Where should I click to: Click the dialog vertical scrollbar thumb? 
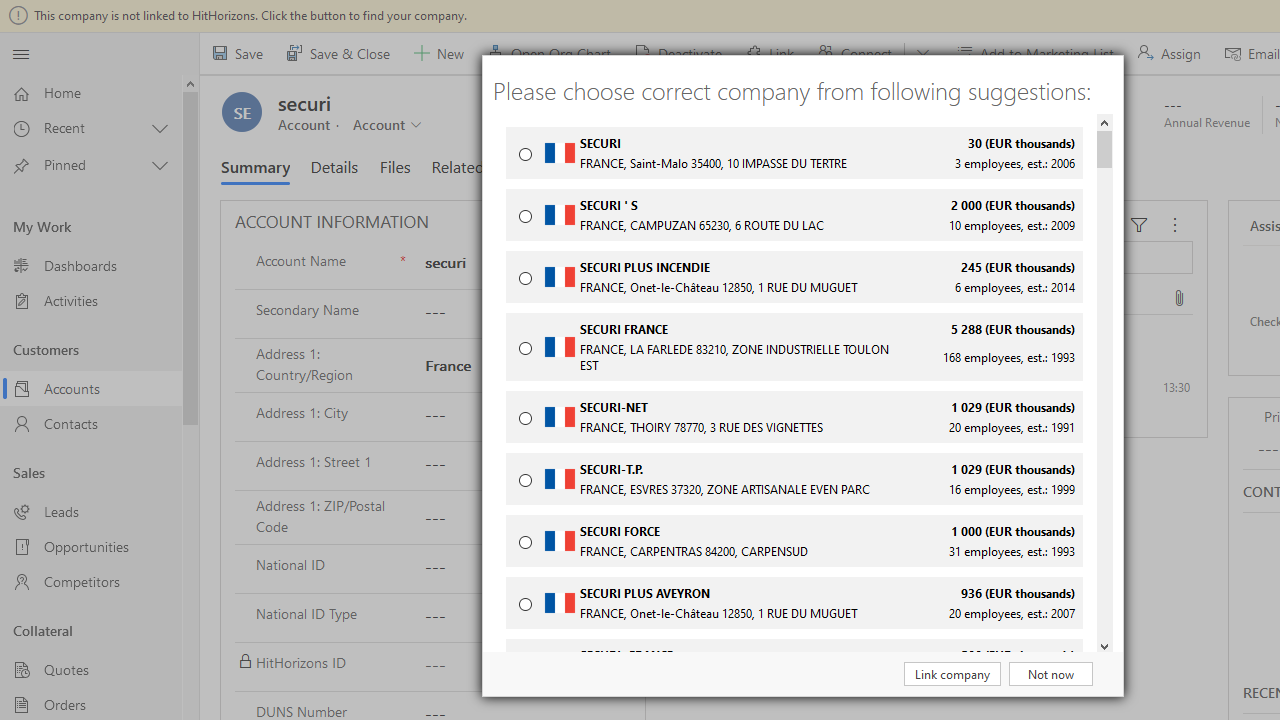pos(1104,150)
